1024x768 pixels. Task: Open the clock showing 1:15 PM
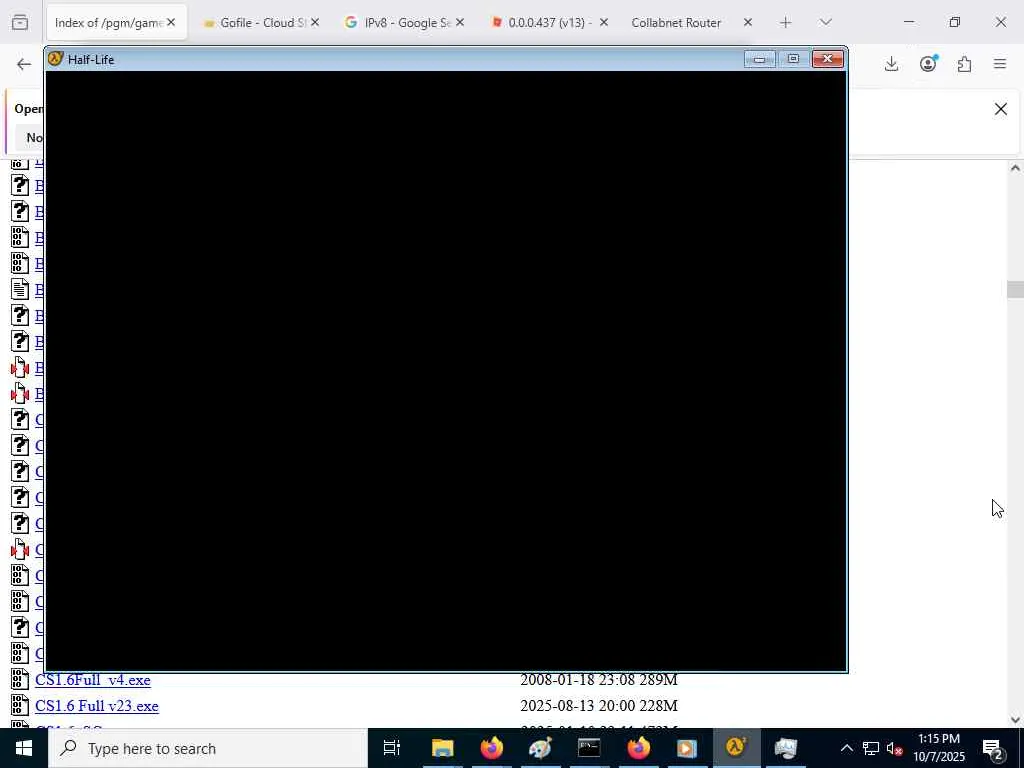(939, 748)
